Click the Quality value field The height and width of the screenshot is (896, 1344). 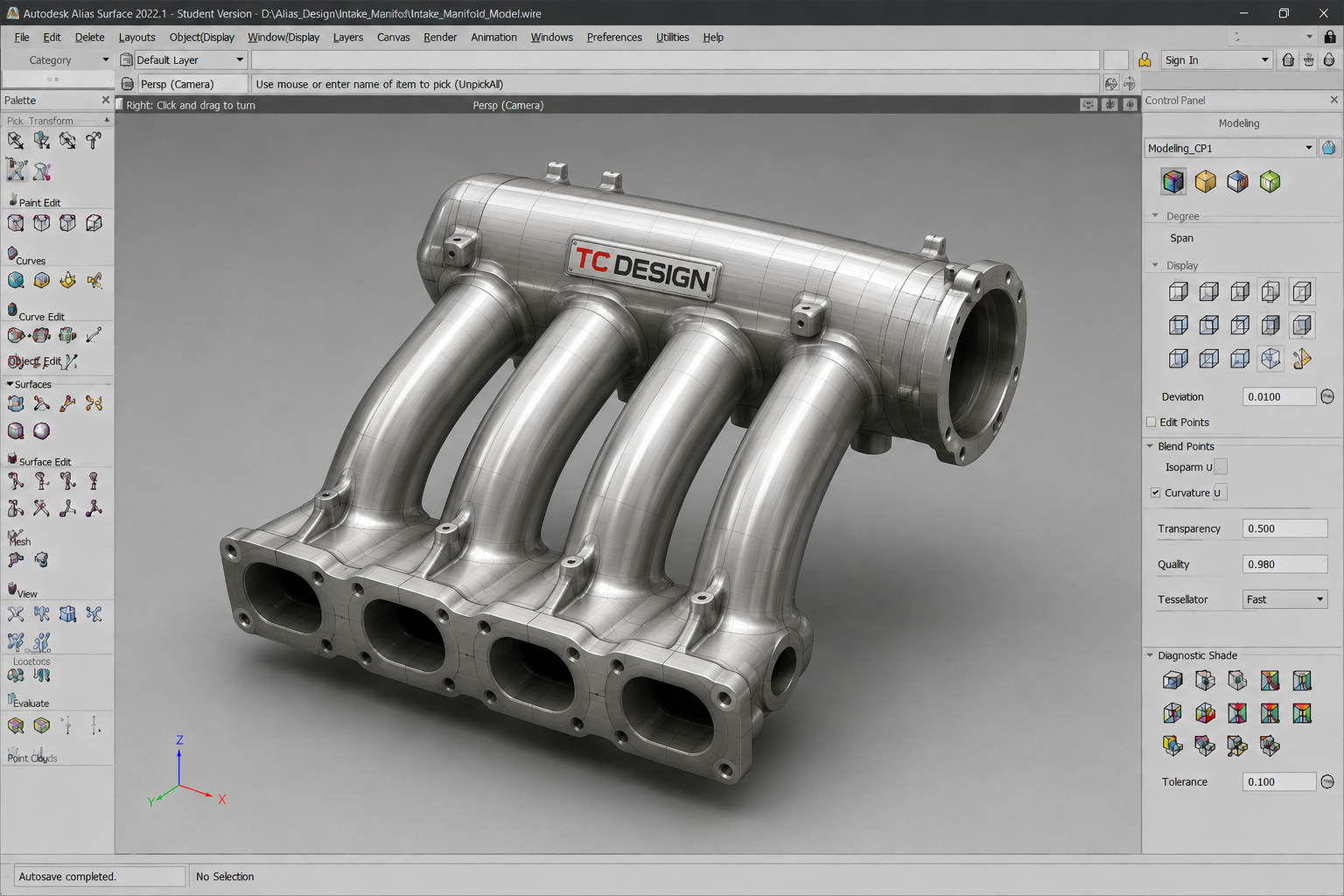[1284, 564]
